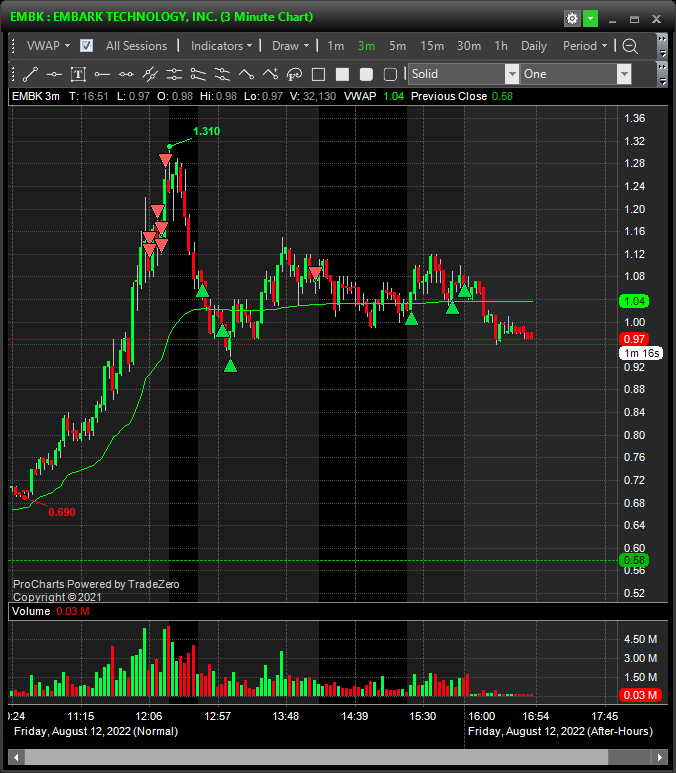Click the 1.310 high price label
This screenshot has width=676, height=773.
point(206,131)
